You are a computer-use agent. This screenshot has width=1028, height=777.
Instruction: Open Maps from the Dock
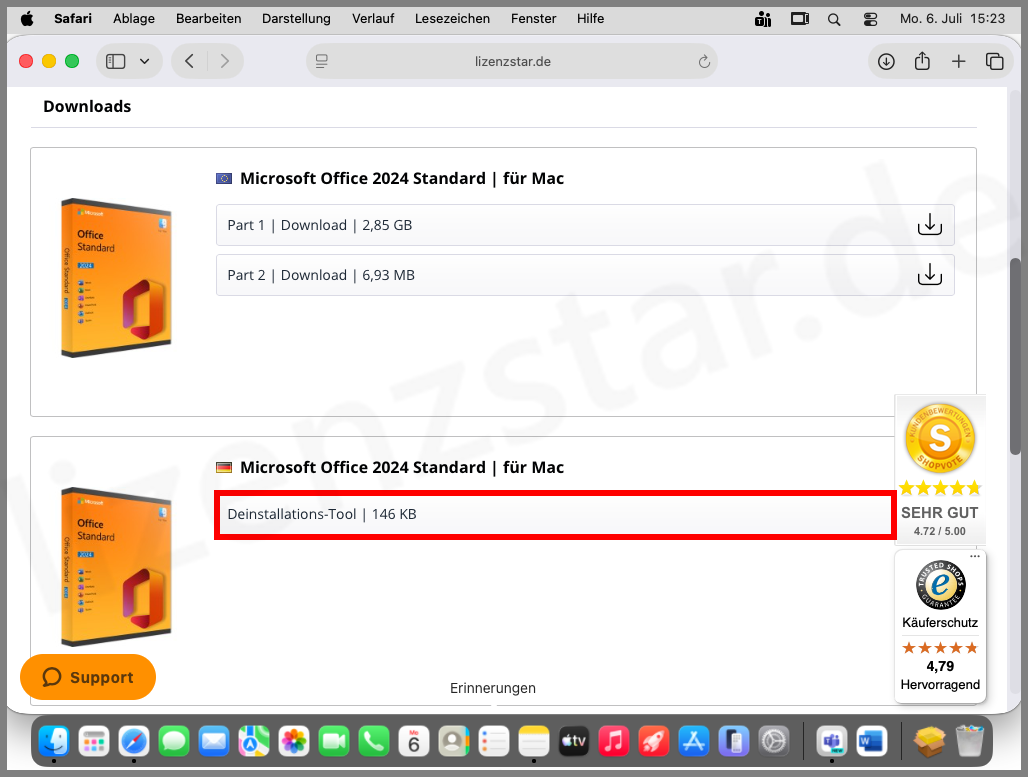pyautogui.click(x=254, y=742)
